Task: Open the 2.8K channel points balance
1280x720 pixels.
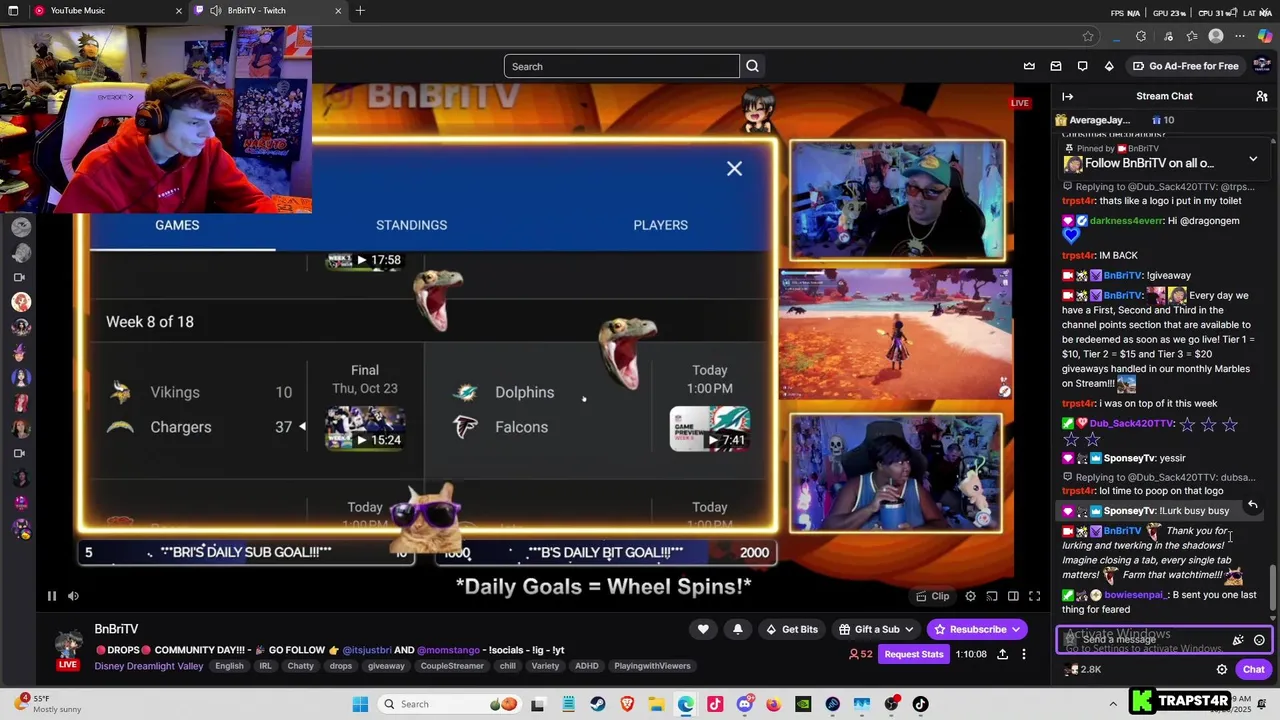Action: coord(1082,670)
